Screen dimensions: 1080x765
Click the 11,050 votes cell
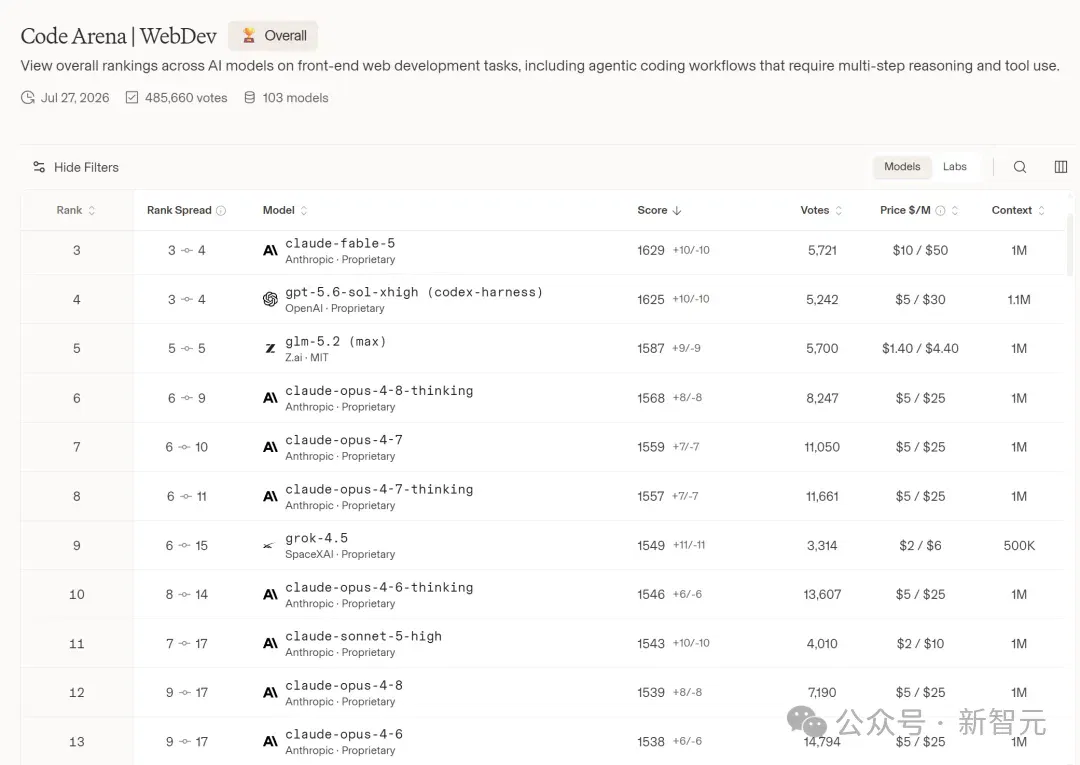coord(822,447)
